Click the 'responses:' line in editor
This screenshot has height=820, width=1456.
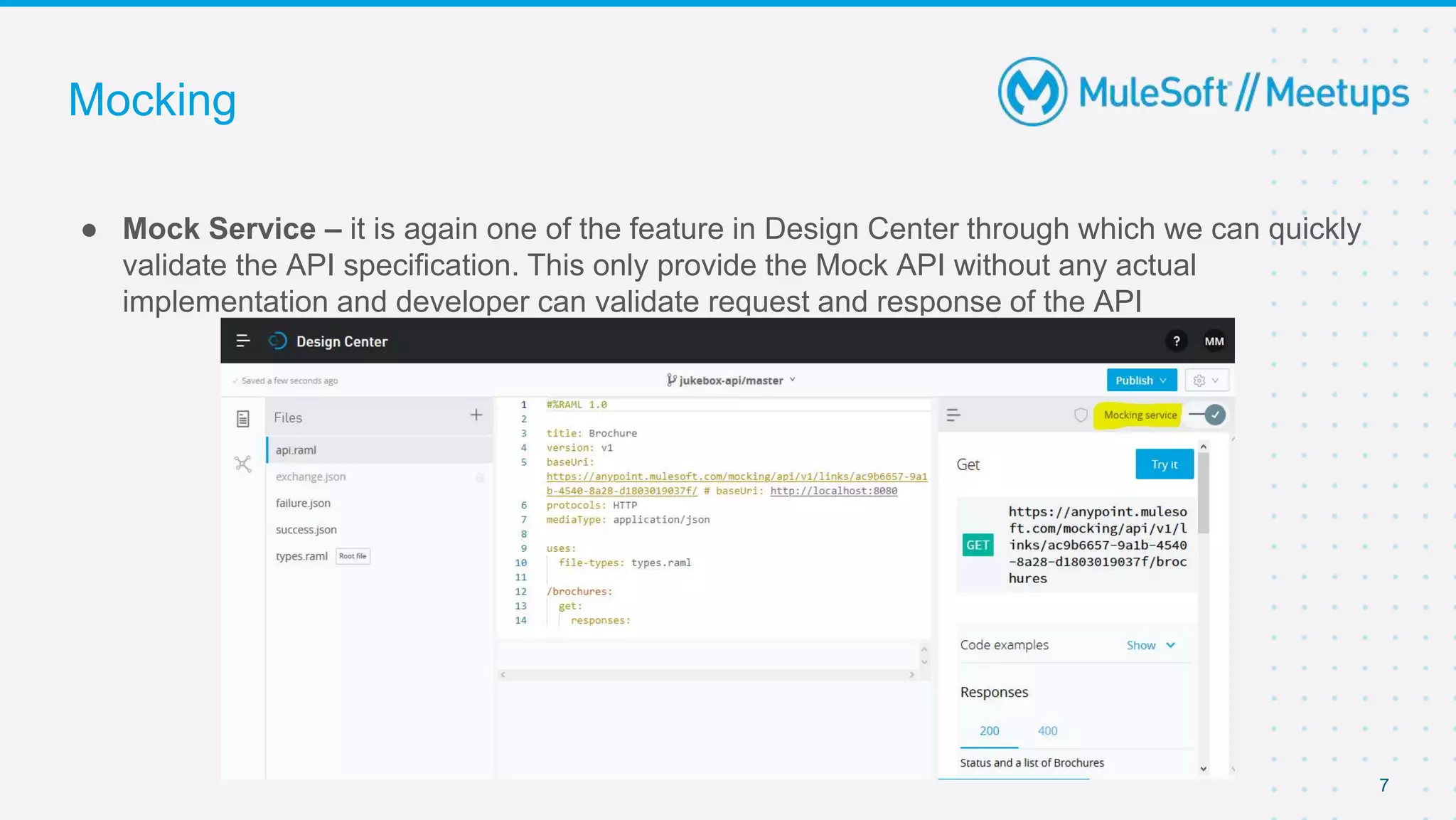pyautogui.click(x=600, y=620)
